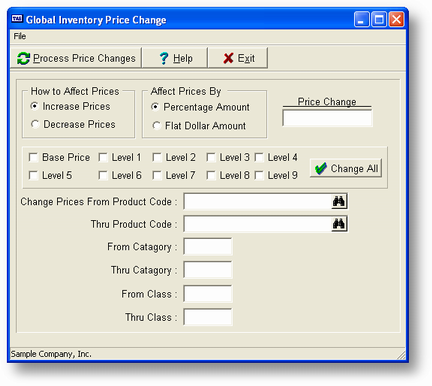Viewport: 432px width, 386px height.
Task: Click the green checkmark on Change All
Action: coord(321,168)
